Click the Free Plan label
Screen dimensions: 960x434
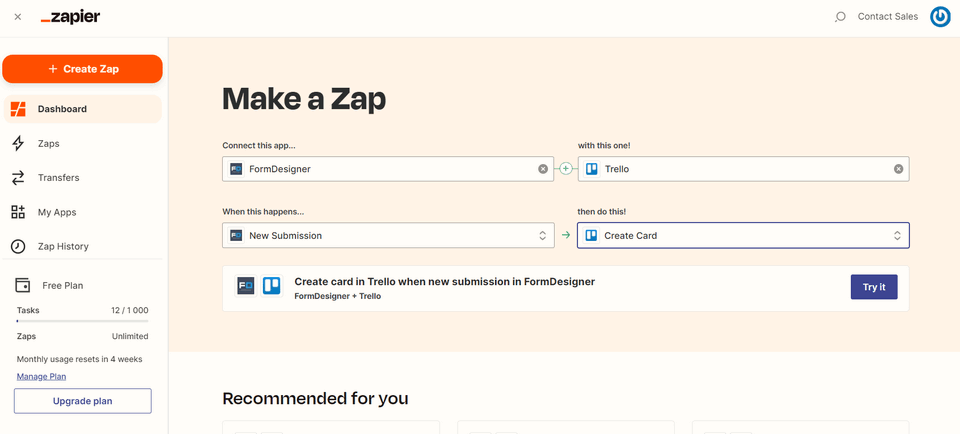coord(62,285)
